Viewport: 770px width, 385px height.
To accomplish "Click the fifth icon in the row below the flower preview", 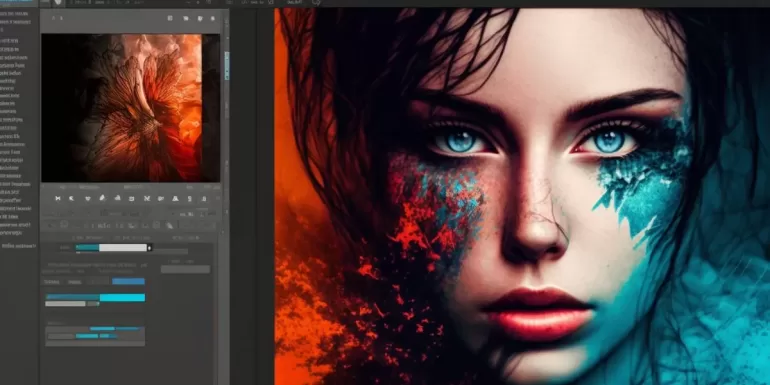I will click(117, 198).
